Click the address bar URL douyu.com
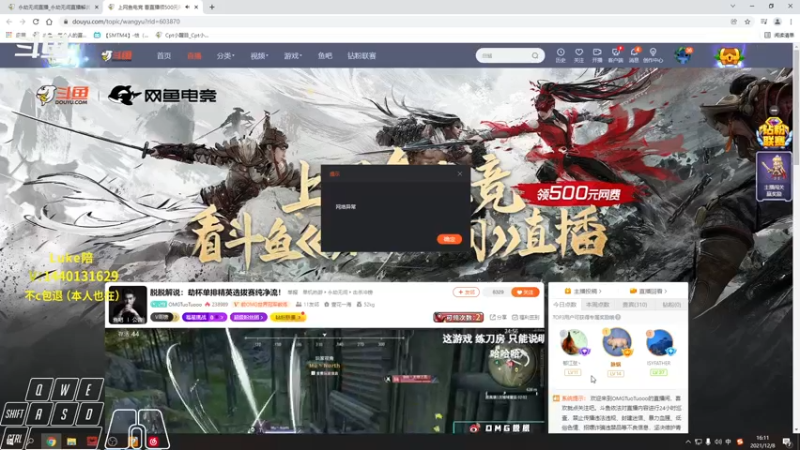 [x=126, y=21]
